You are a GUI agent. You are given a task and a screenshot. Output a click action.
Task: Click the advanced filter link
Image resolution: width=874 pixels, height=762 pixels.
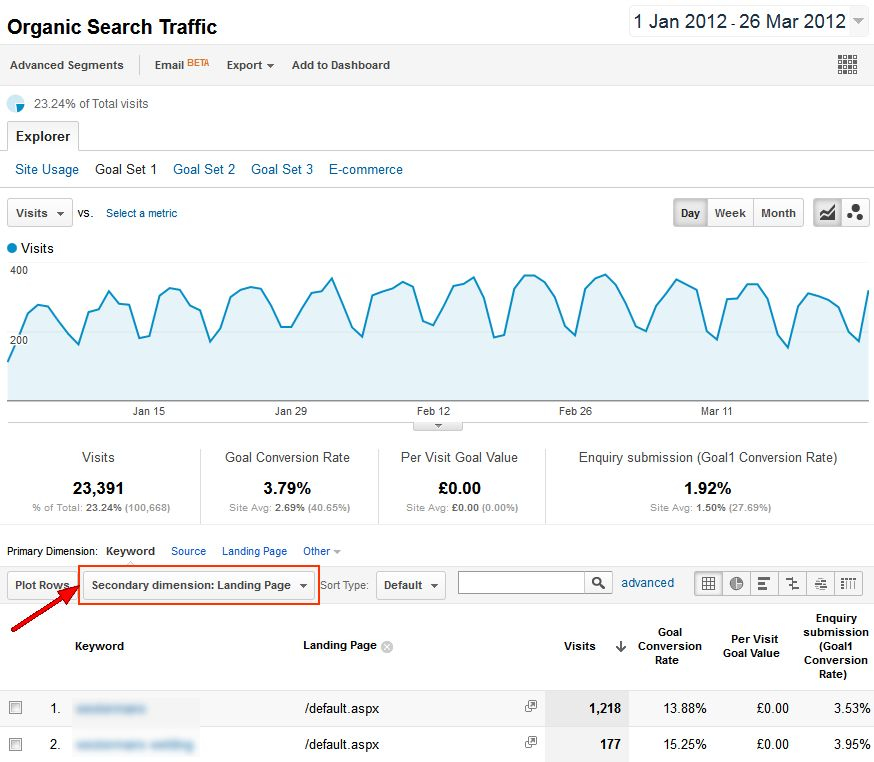click(647, 583)
